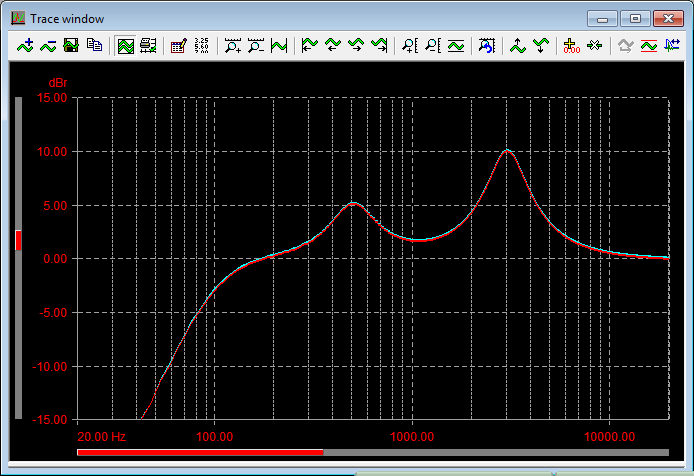Move trace down with the down-arrow icon
Viewport: 694px width, 476px height.
[540, 45]
